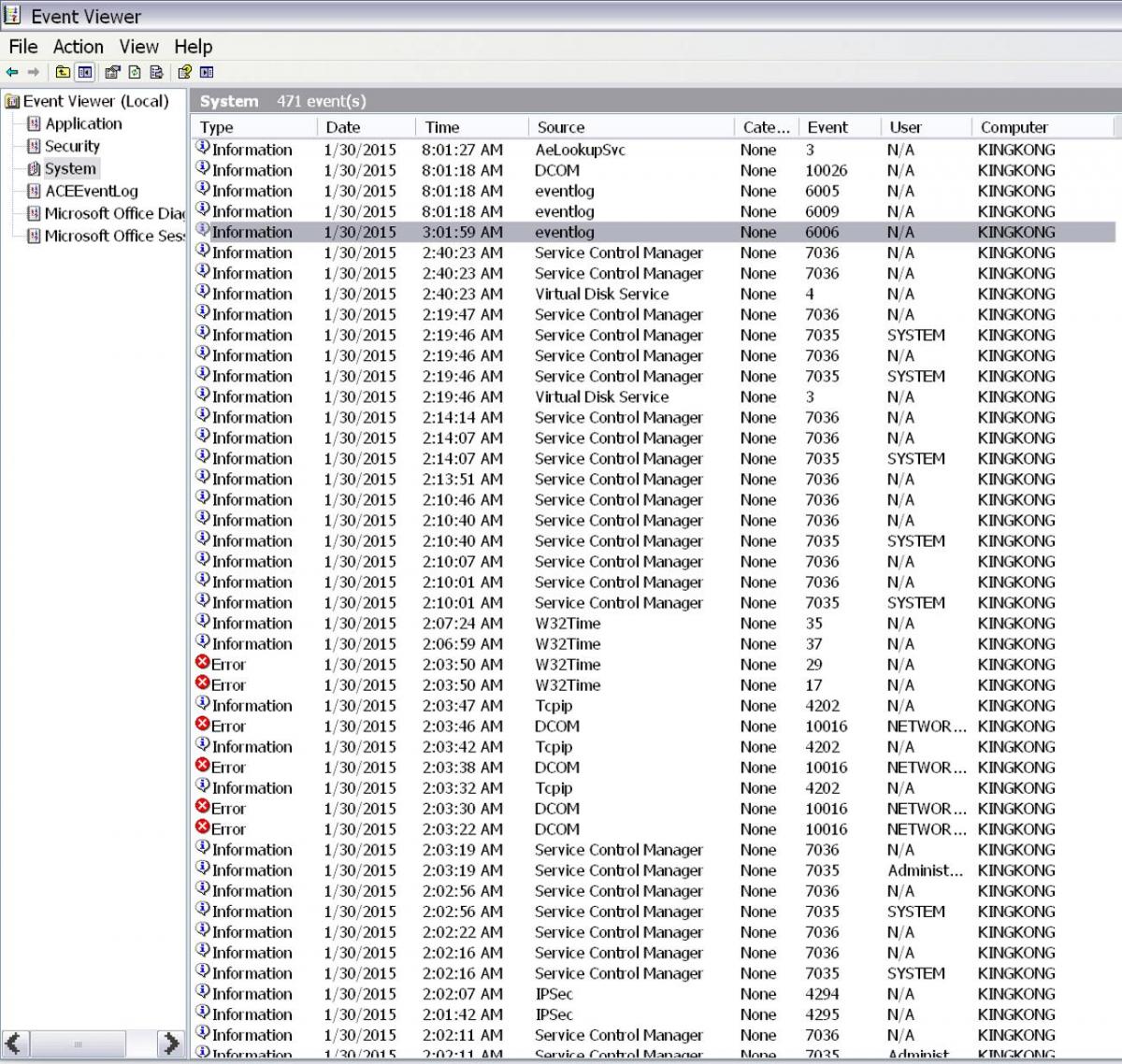This screenshot has width=1122, height=1064.
Task: Select IPSec event 4295 at 2:01:42 AM
Action: point(654,1014)
